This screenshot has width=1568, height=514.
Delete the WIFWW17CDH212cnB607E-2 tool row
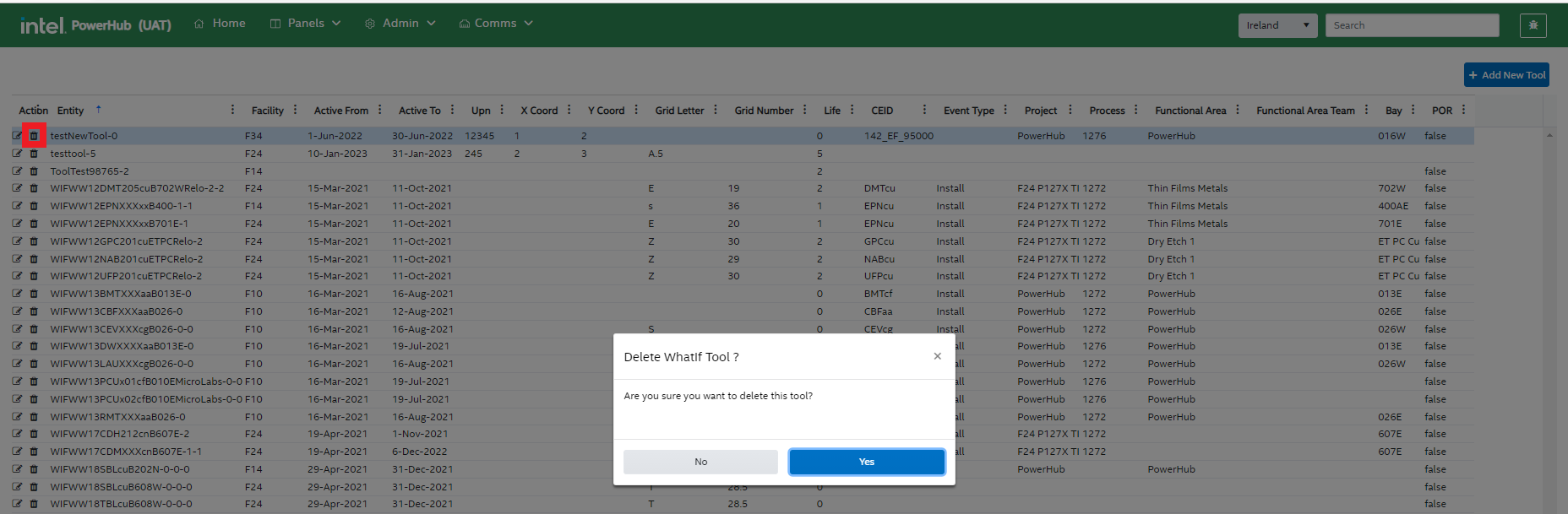pos(34,434)
